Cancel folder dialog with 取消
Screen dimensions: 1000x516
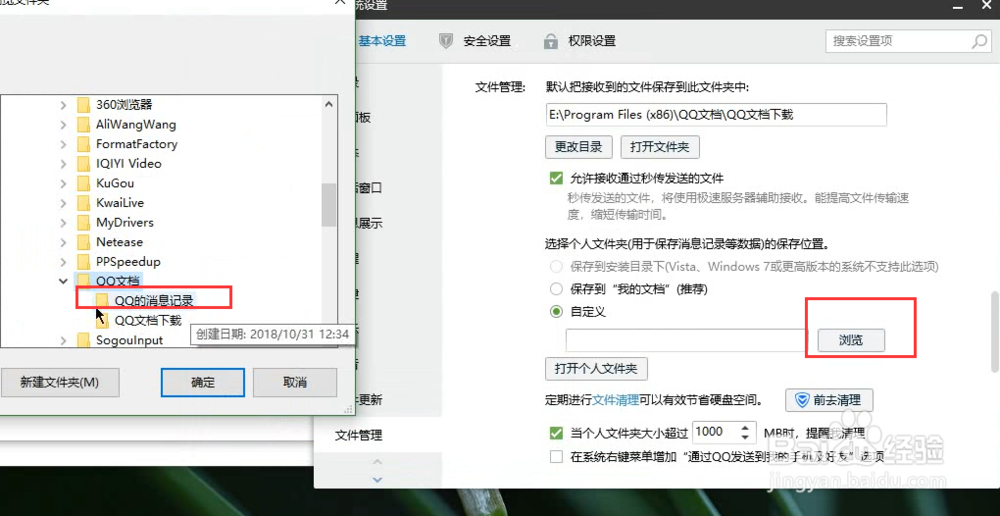pyautogui.click(x=295, y=383)
